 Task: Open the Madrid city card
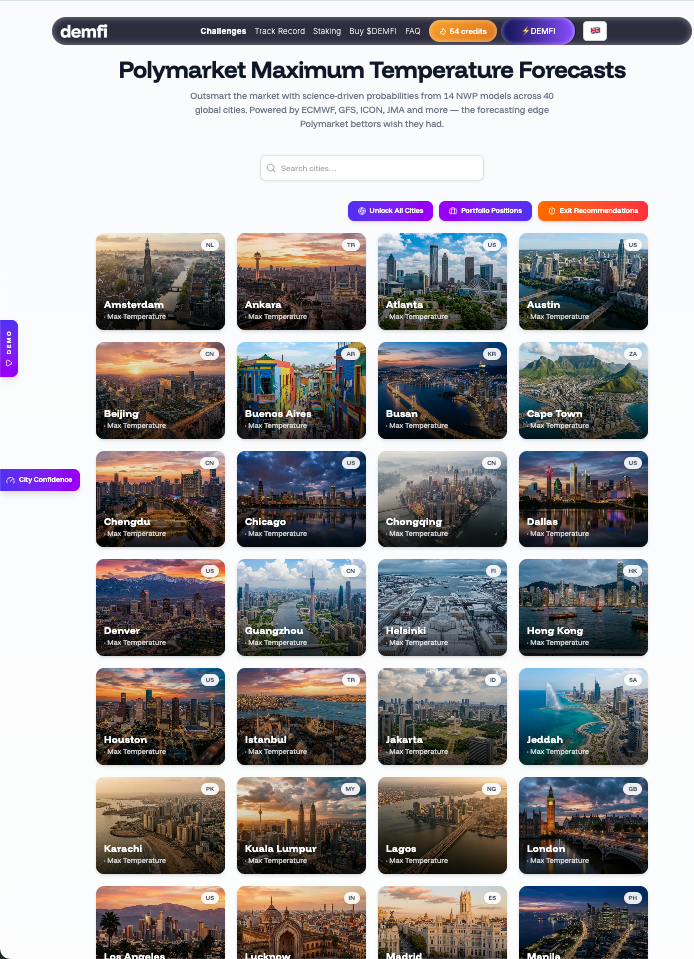[x=443, y=922]
